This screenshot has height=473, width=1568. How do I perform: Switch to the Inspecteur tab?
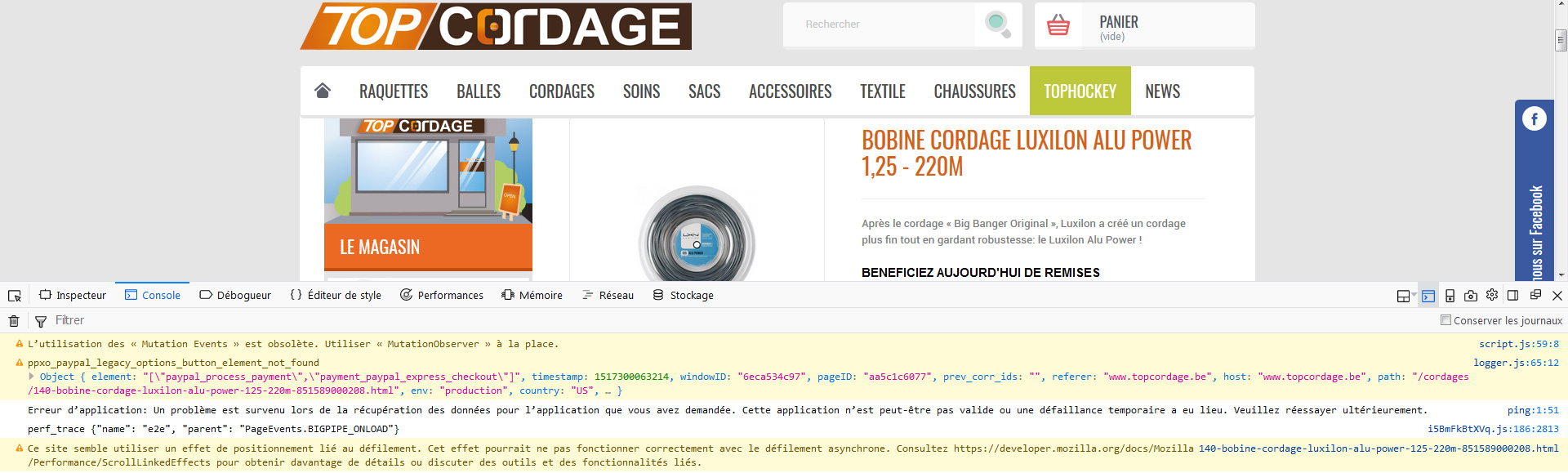click(73, 295)
